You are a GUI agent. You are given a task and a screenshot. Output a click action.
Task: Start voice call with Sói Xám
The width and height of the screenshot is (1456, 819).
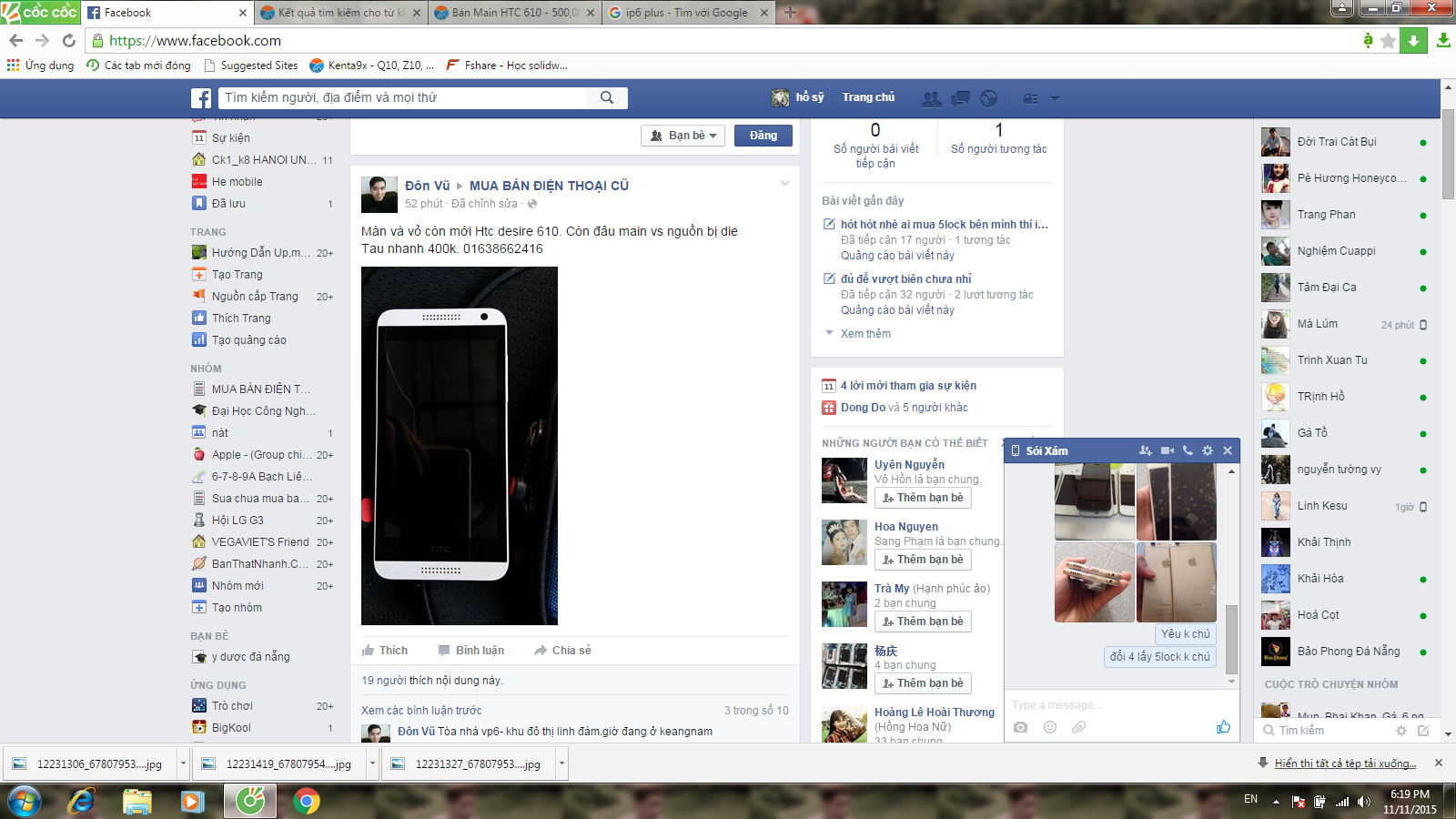1188,450
